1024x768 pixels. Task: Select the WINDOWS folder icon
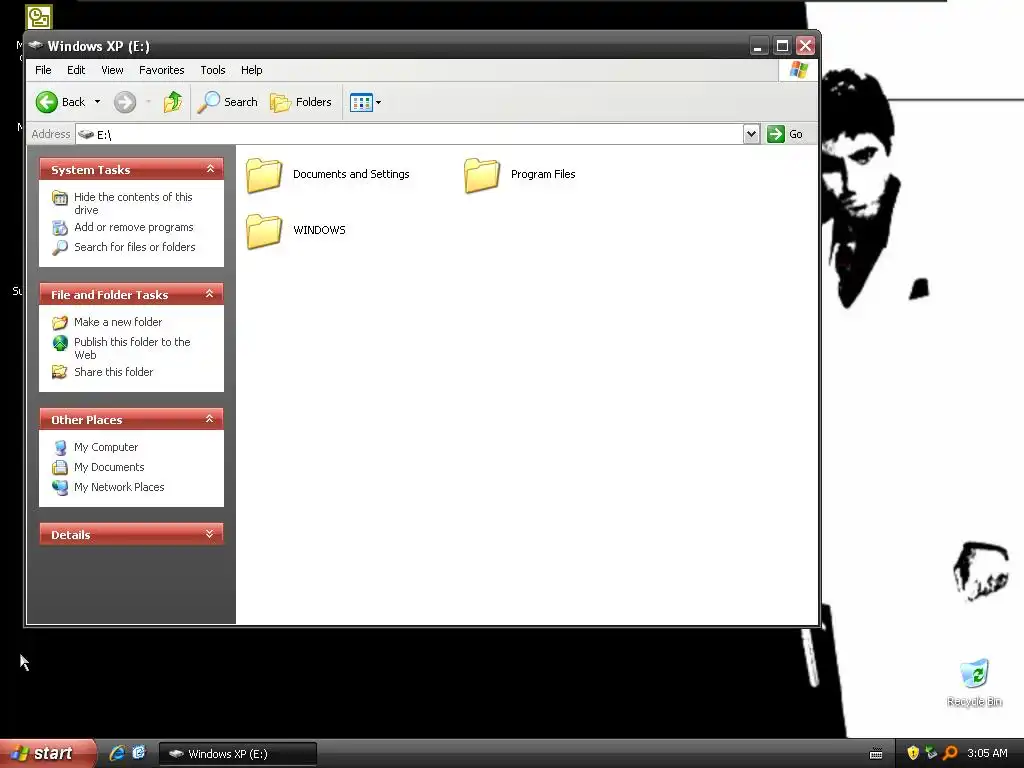point(264,231)
